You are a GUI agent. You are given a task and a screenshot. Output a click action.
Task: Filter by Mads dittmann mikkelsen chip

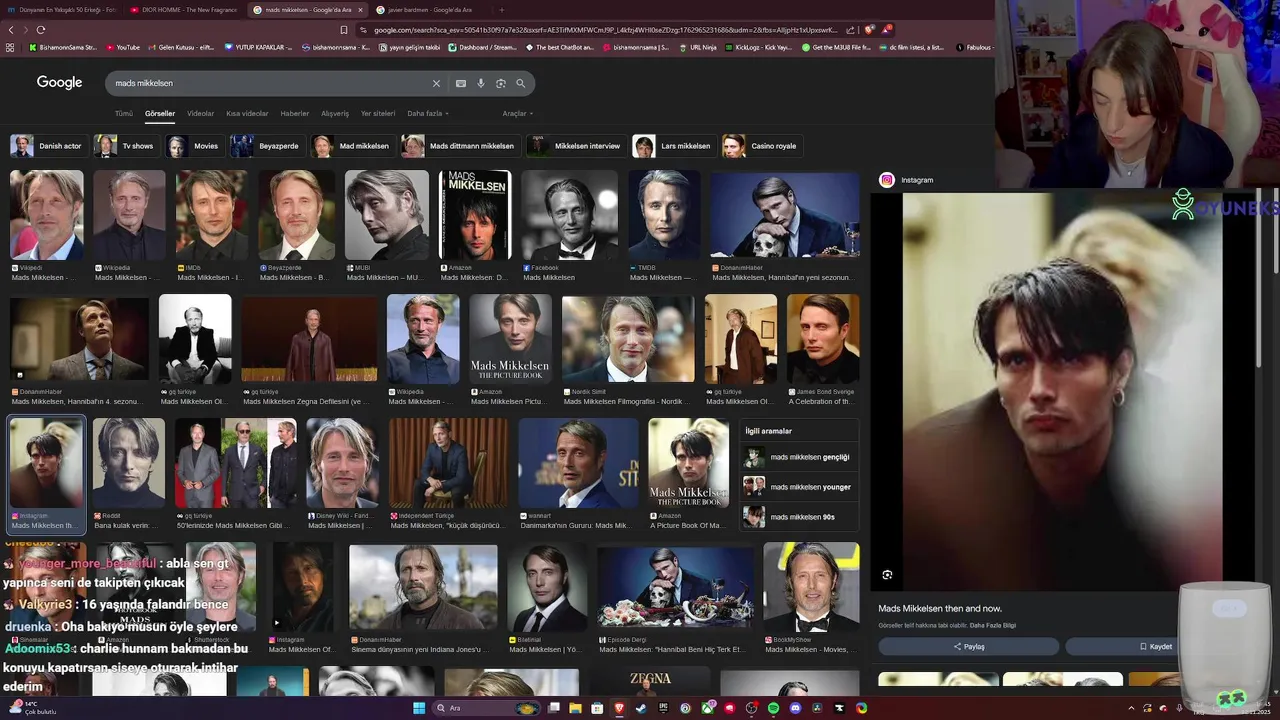coord(460,146)
